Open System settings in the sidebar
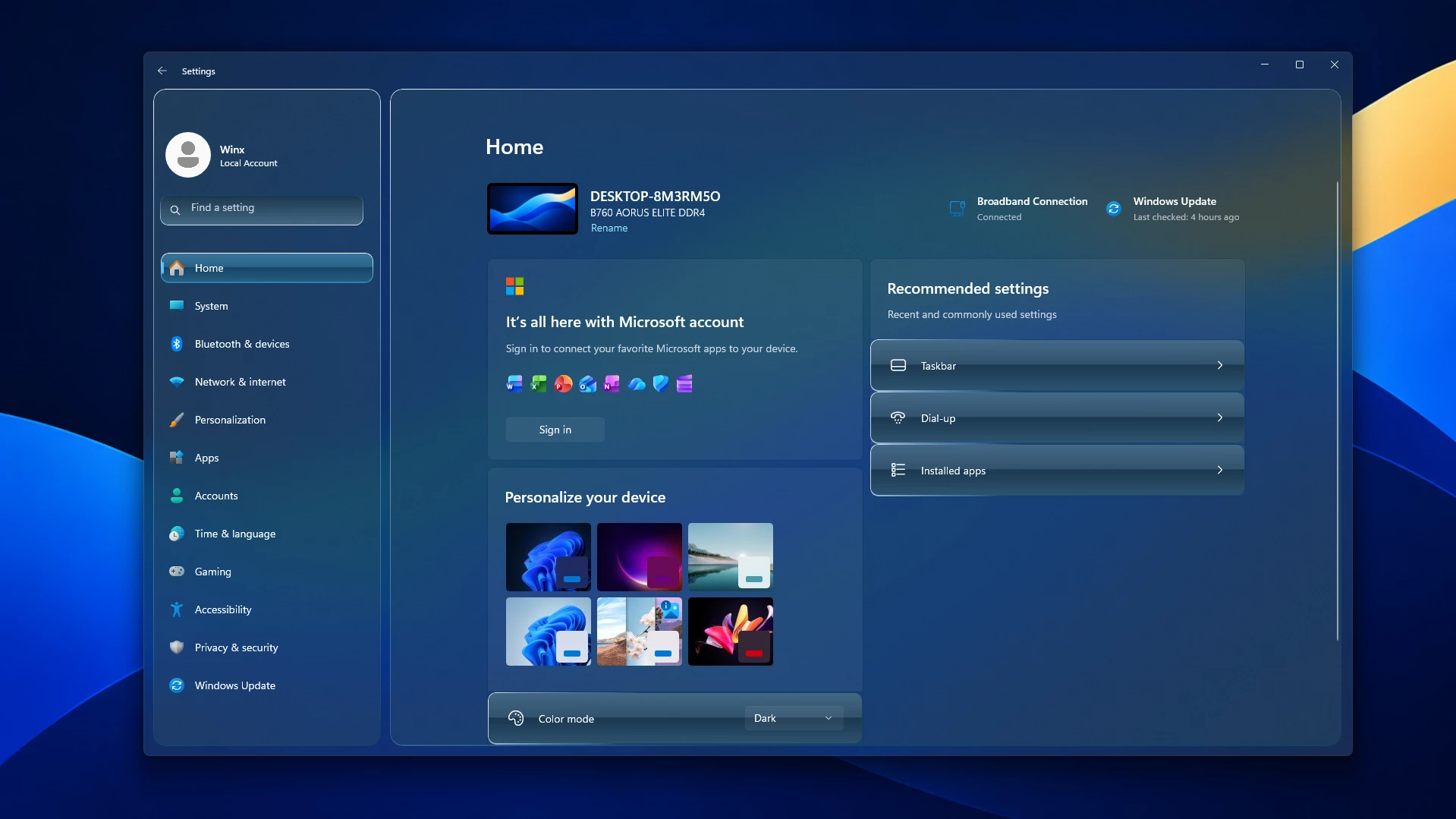1456x819 pixels. click(x=267, y=306)
